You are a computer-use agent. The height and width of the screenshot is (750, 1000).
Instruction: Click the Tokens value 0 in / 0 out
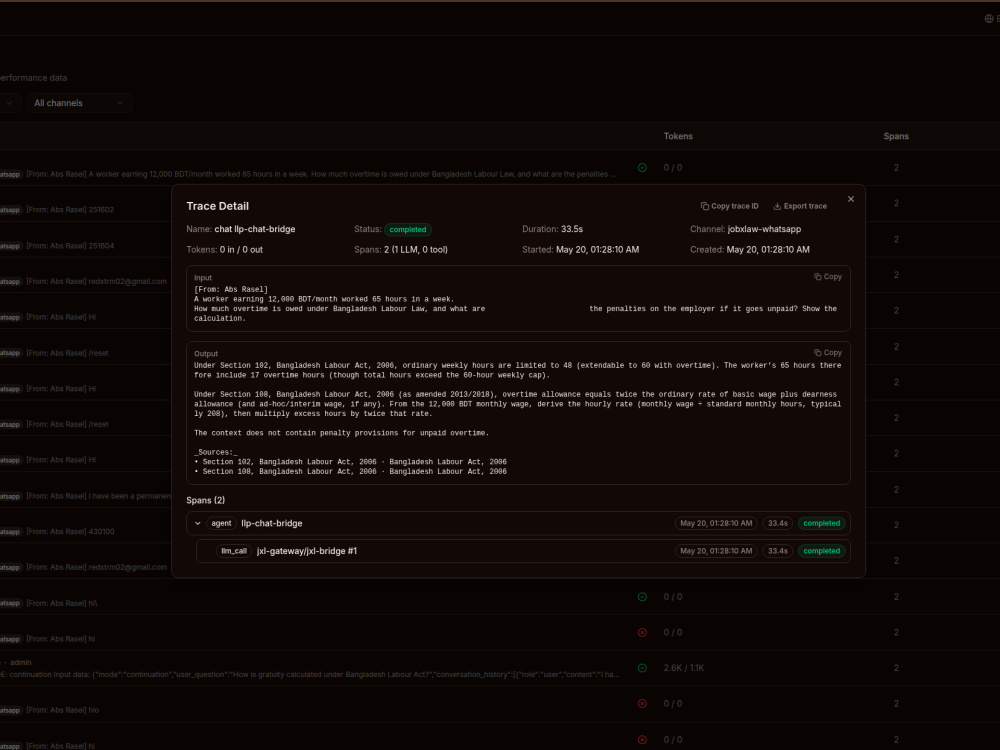241,249
